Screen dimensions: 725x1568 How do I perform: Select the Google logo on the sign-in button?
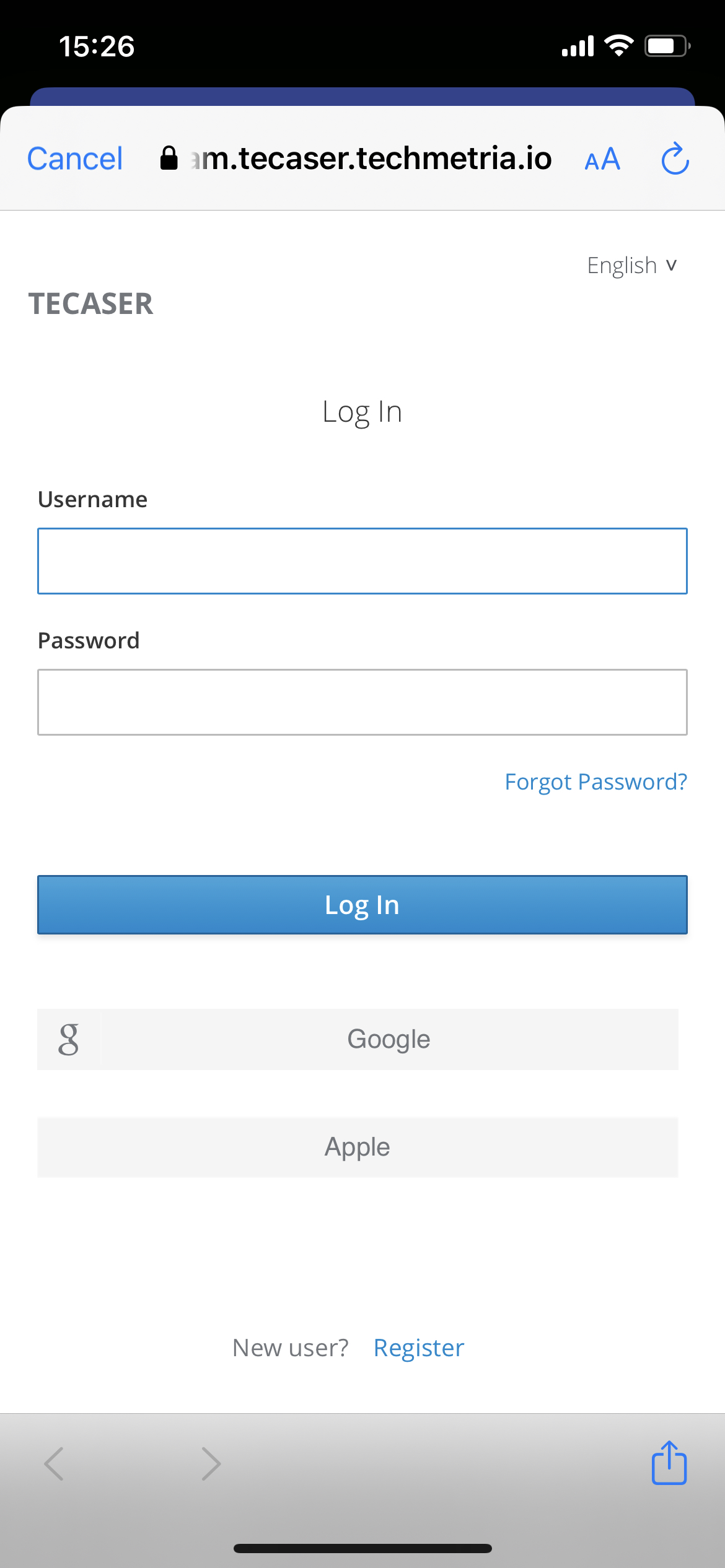pos(69,1039)
